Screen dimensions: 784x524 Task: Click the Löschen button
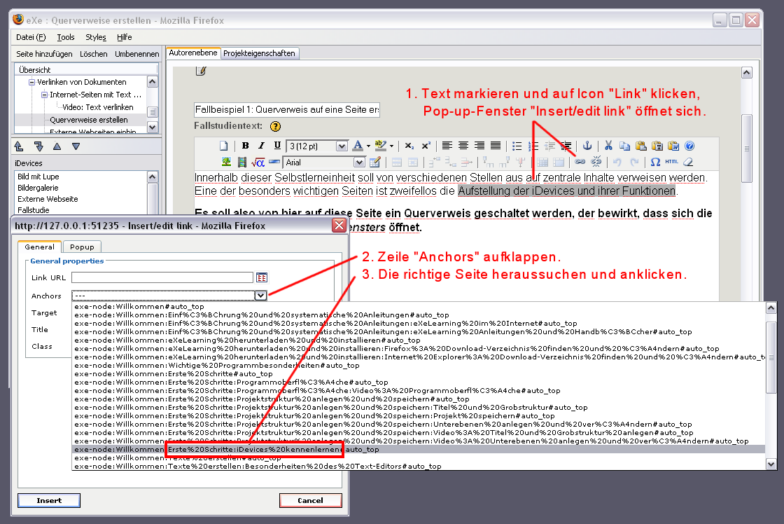[x=94, y=54]
